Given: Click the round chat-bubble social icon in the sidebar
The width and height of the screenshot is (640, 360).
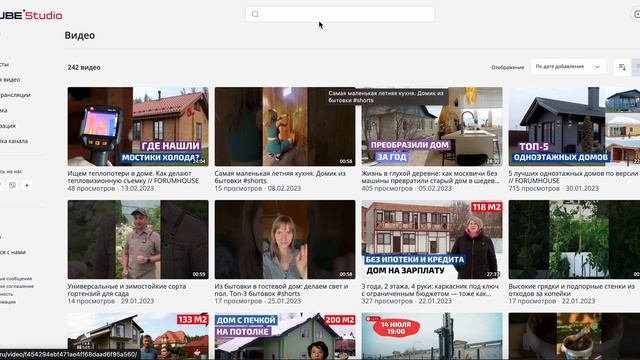Looking at the screenshot, I should point(13,185).
